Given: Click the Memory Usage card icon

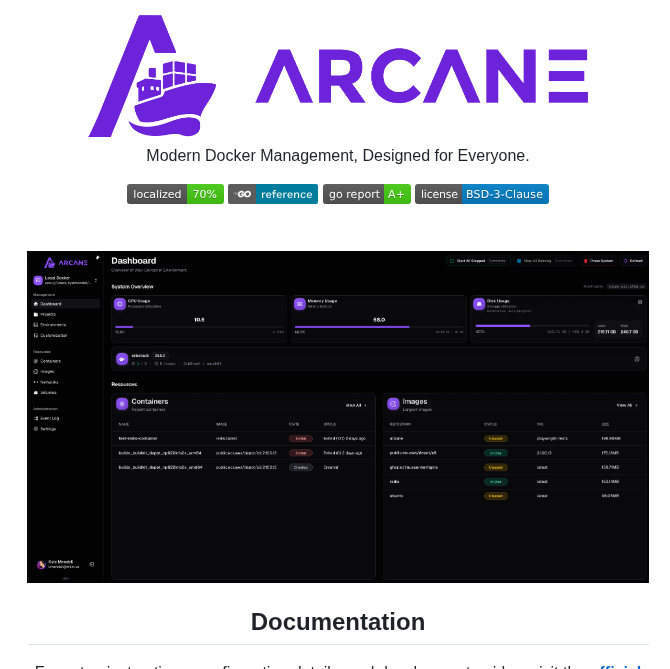Looking at the screenshot, I should [300, 304].
